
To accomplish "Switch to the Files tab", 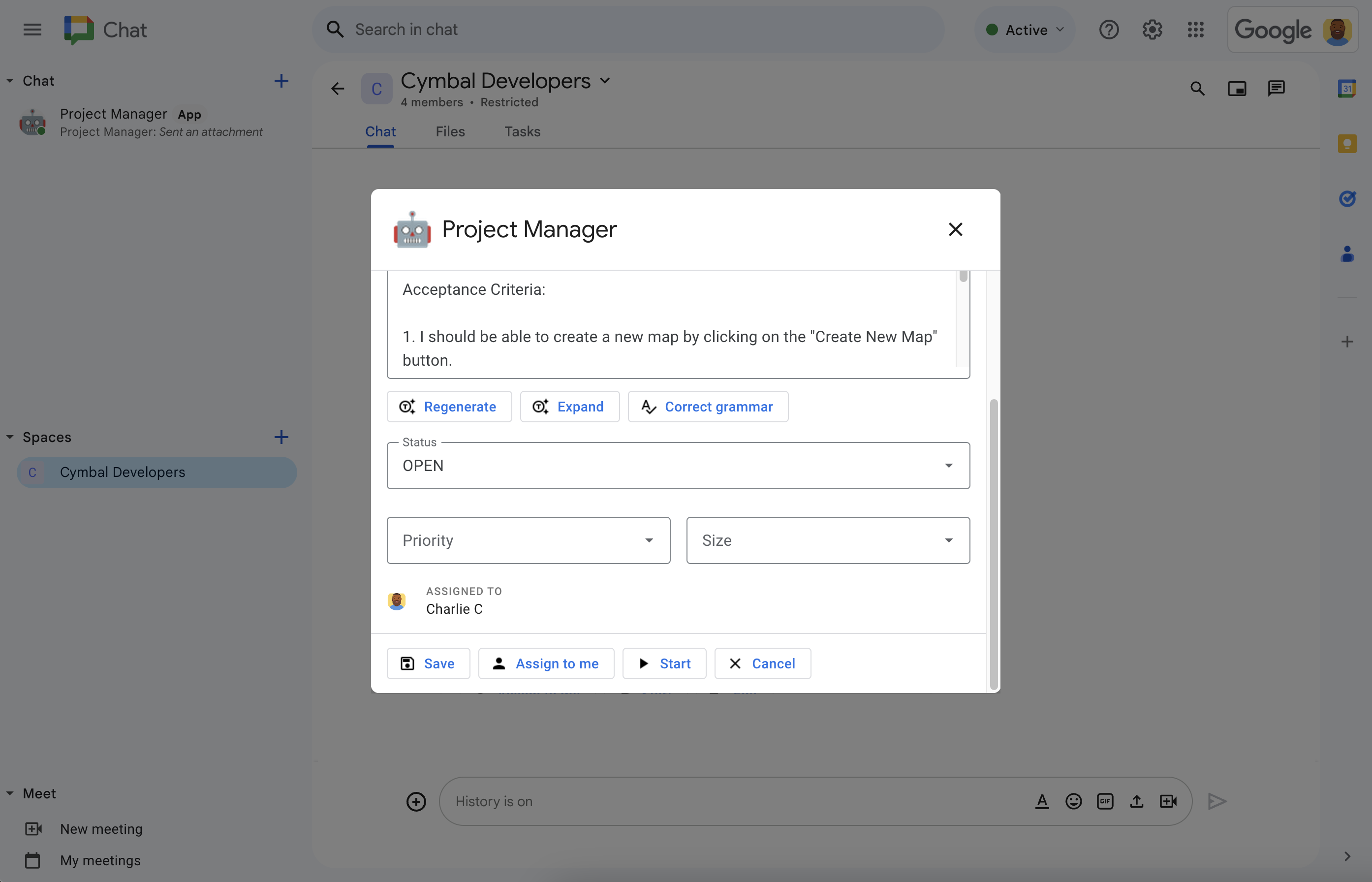I will [x=450, y=131].
